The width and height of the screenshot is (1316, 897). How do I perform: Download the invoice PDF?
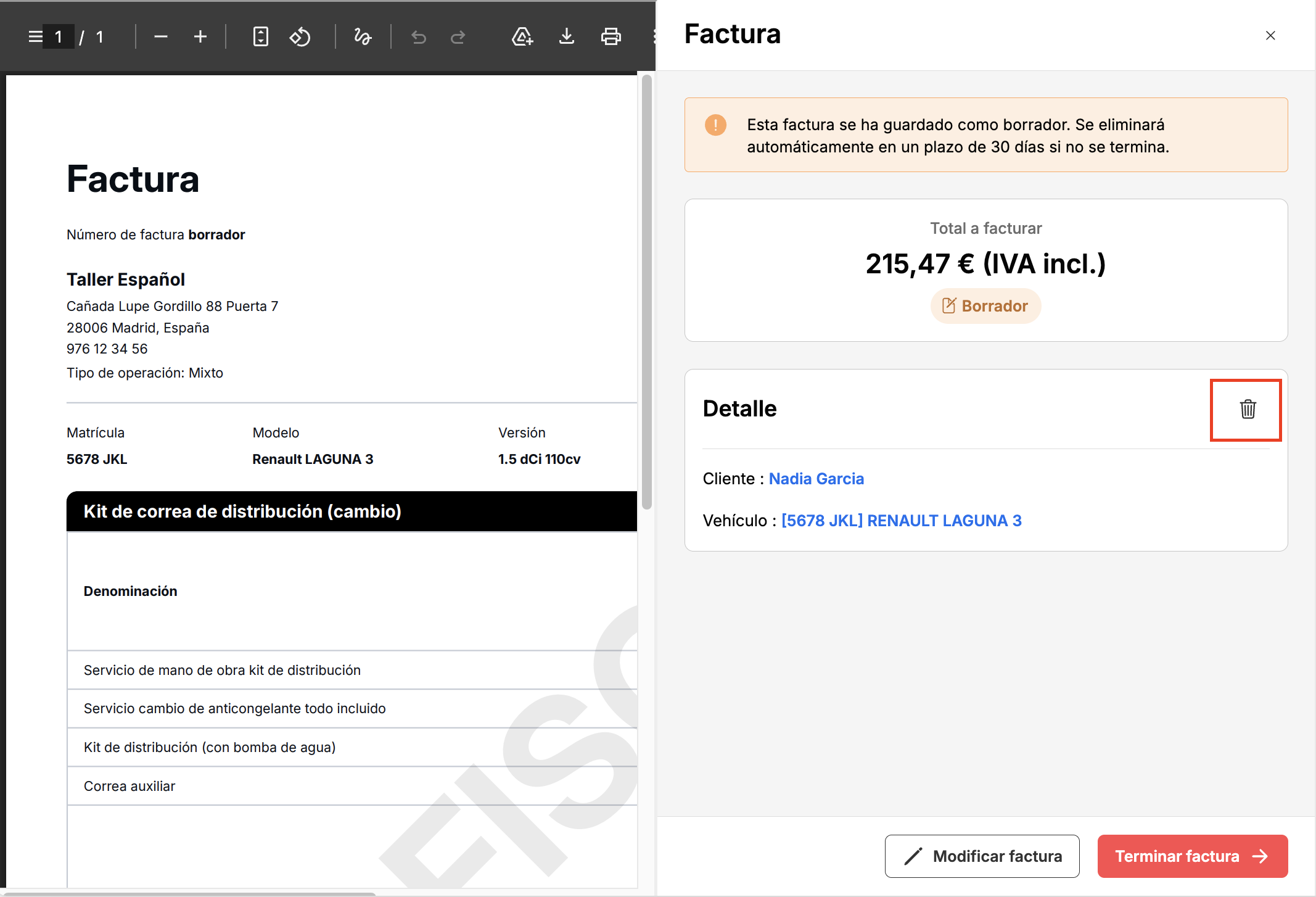click(x=566, y=37)
